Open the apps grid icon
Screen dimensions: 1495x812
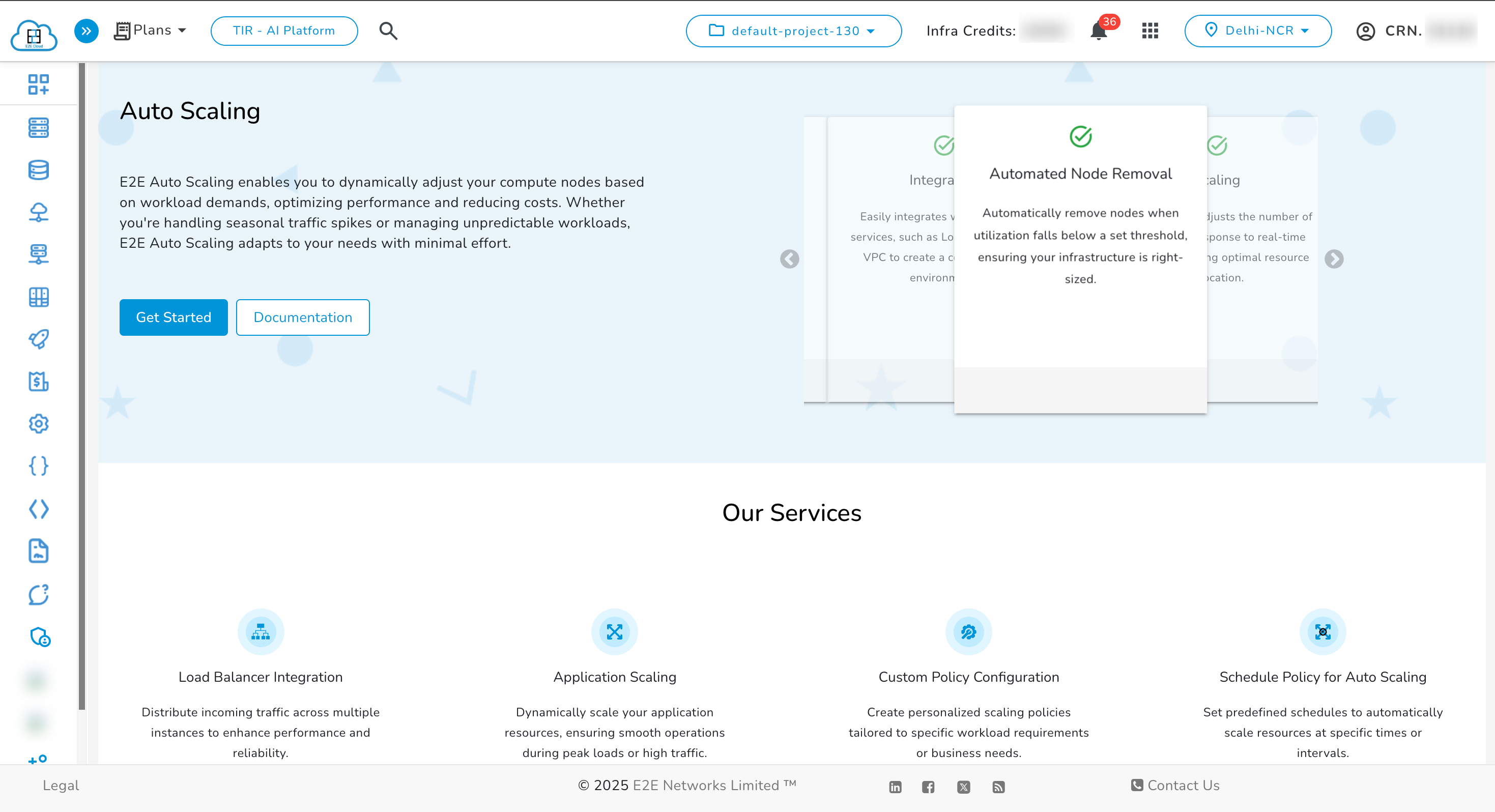click(x=1149, y=31)
